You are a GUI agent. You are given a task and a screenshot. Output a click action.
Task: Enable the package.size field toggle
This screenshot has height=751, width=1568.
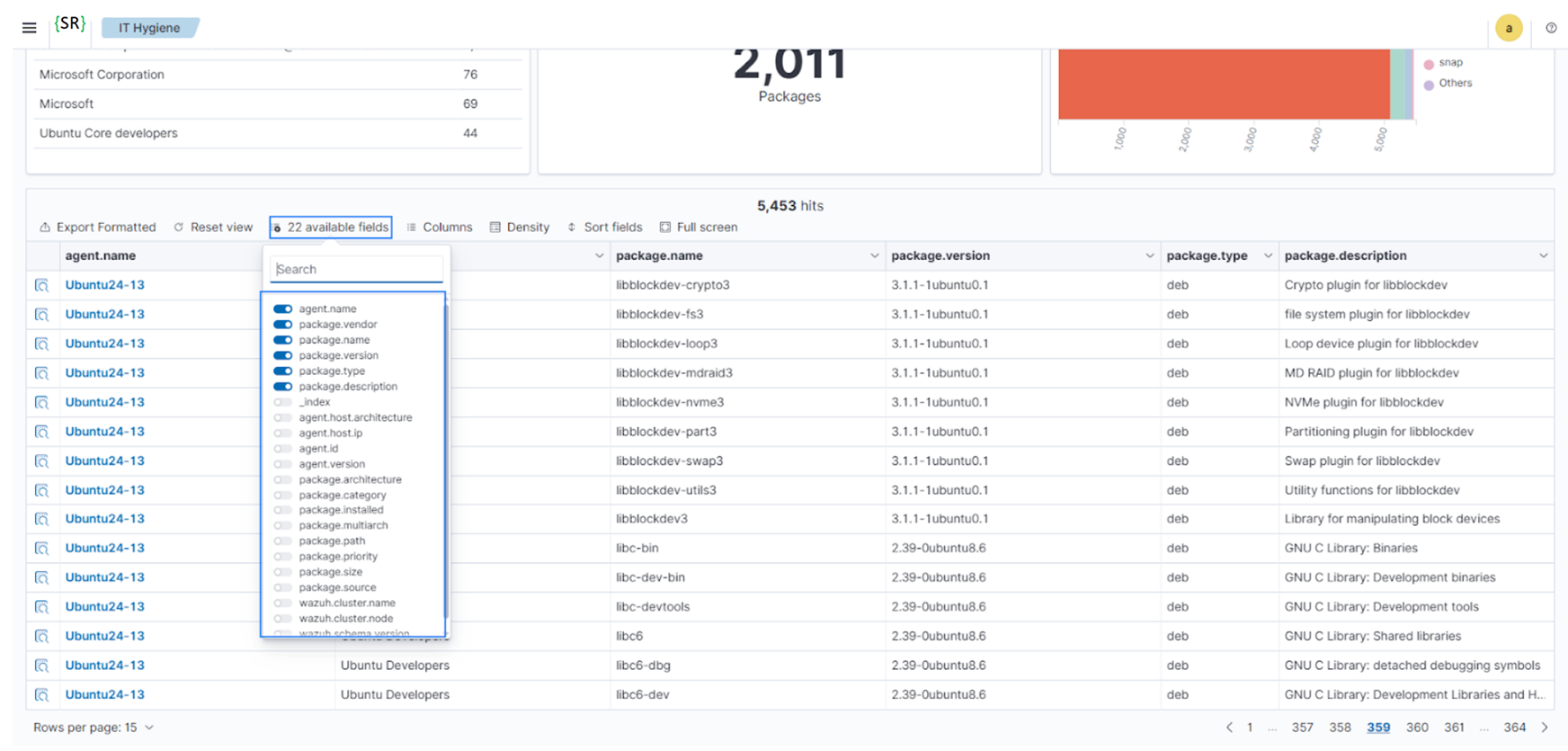[x=282, y=572]
